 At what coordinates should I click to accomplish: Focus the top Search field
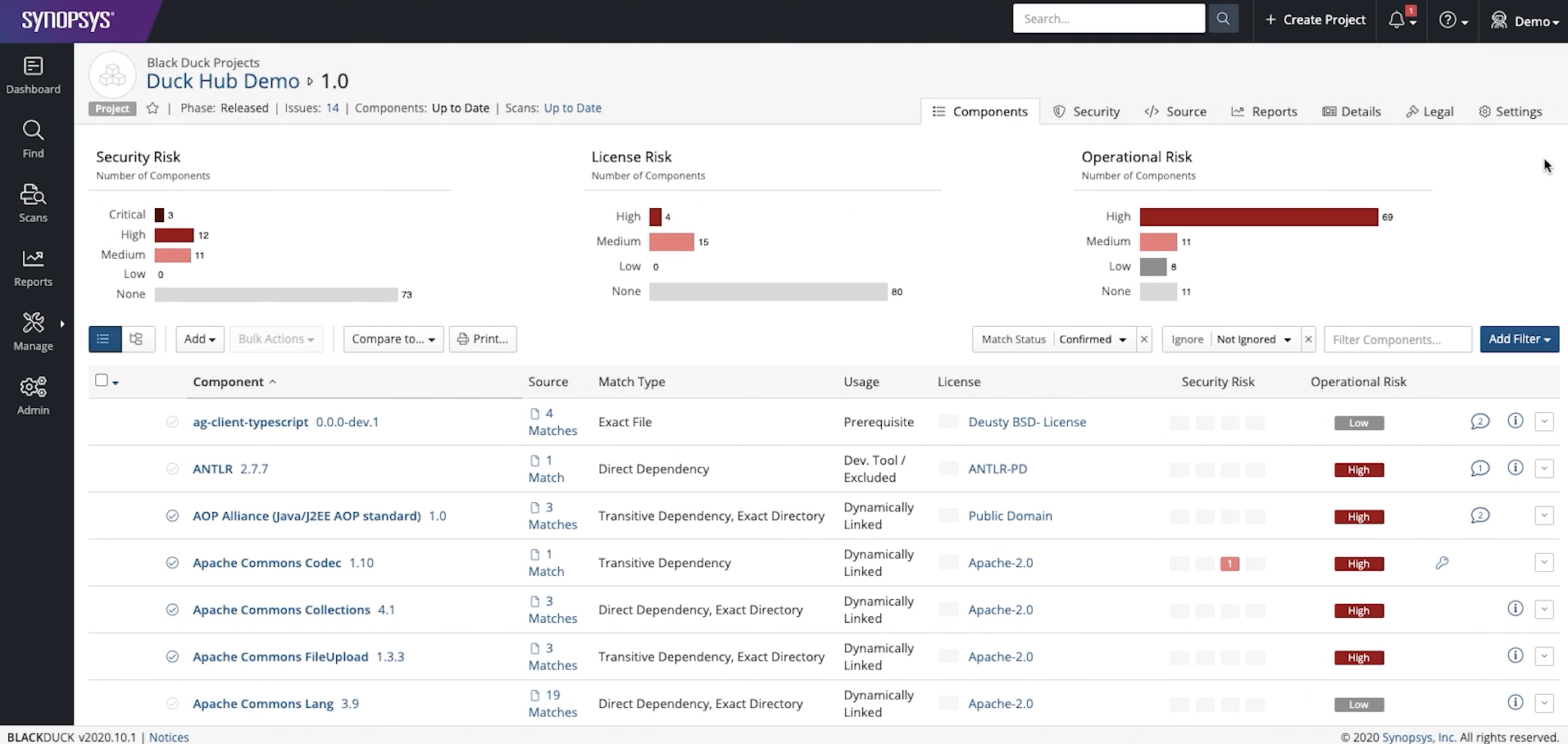click(1108, 19)
